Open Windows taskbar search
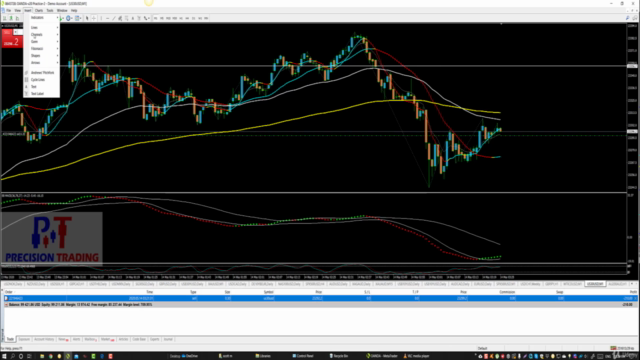Viewport: 640px width, 360px height. tap(13, 356)
